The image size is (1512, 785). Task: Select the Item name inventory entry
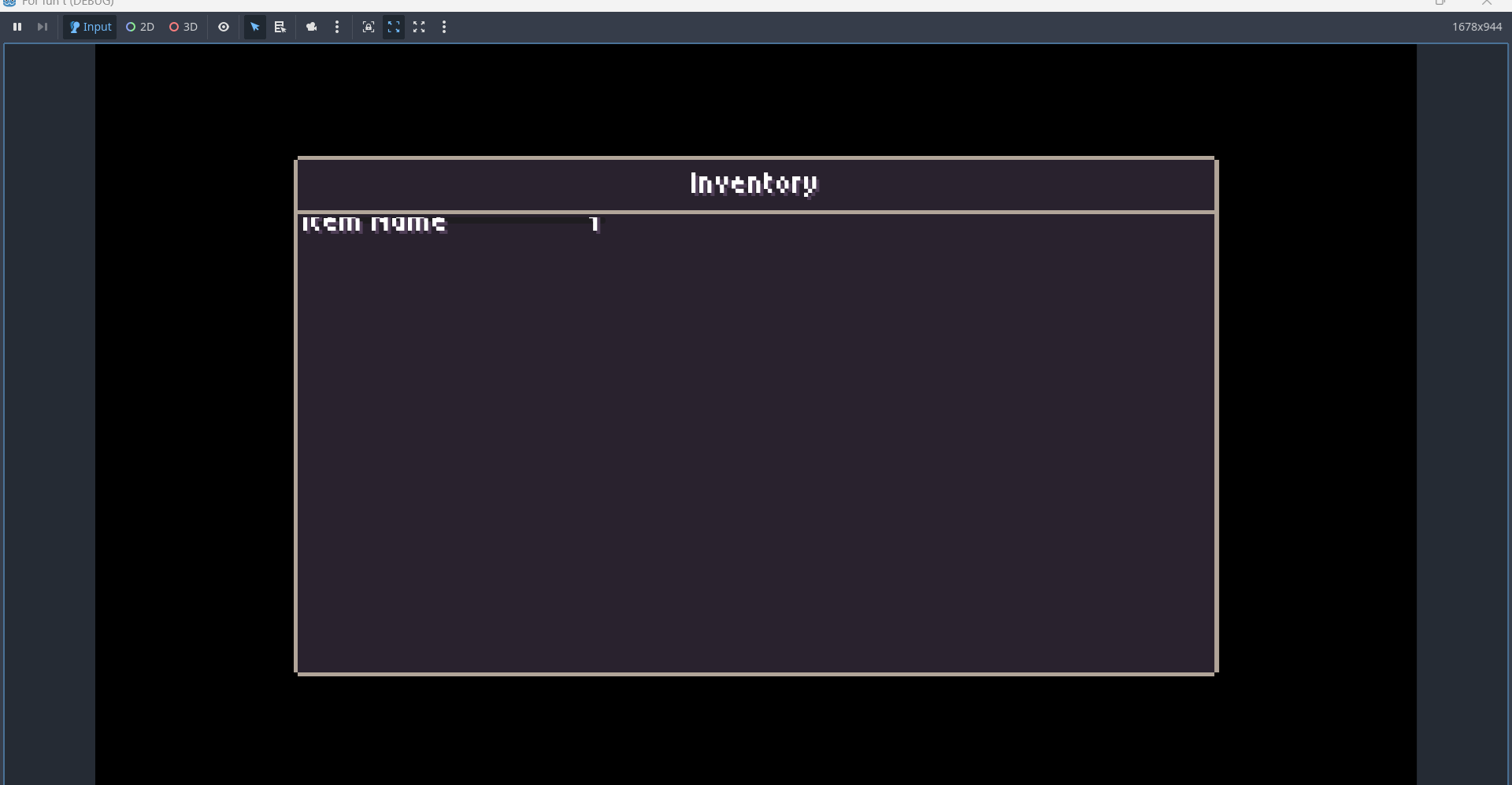(375, 224)
